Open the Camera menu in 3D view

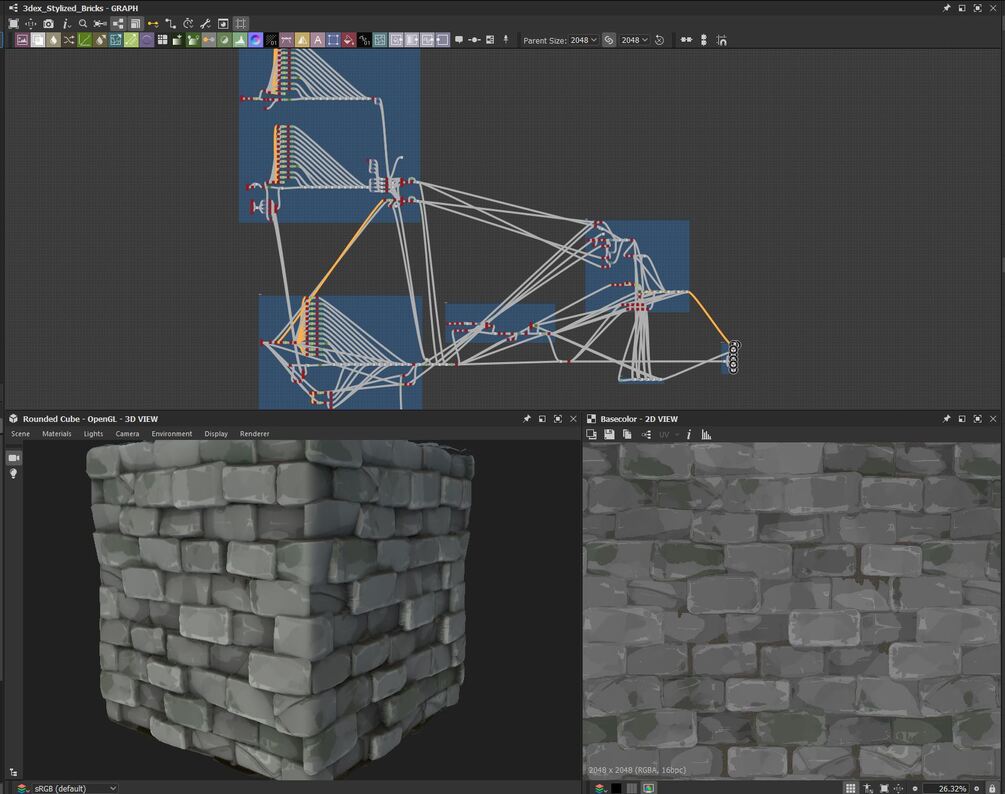click(128, 434)
